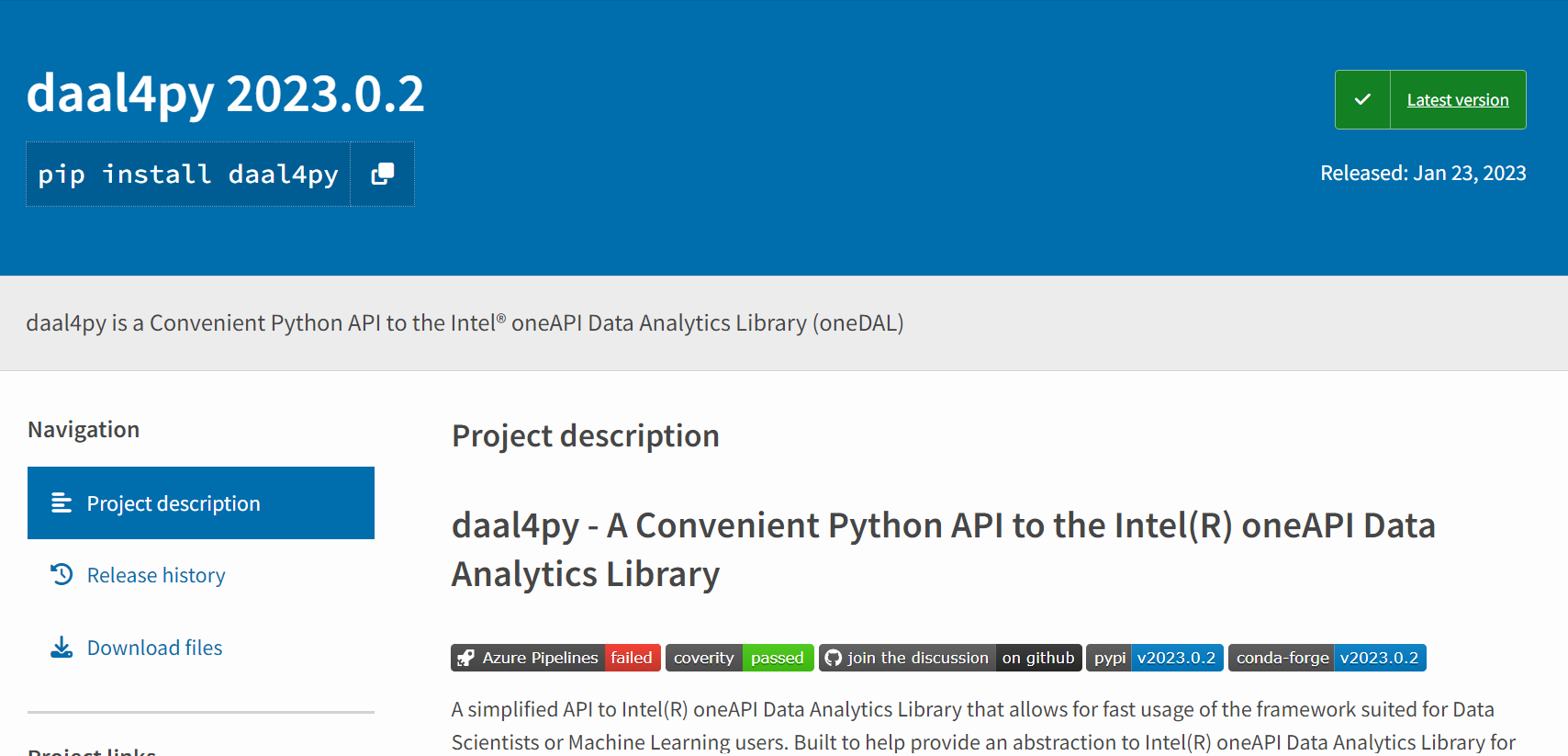
Task: Click the pypi v2023.0.2 badge
Action: (x=1154, y=658)
